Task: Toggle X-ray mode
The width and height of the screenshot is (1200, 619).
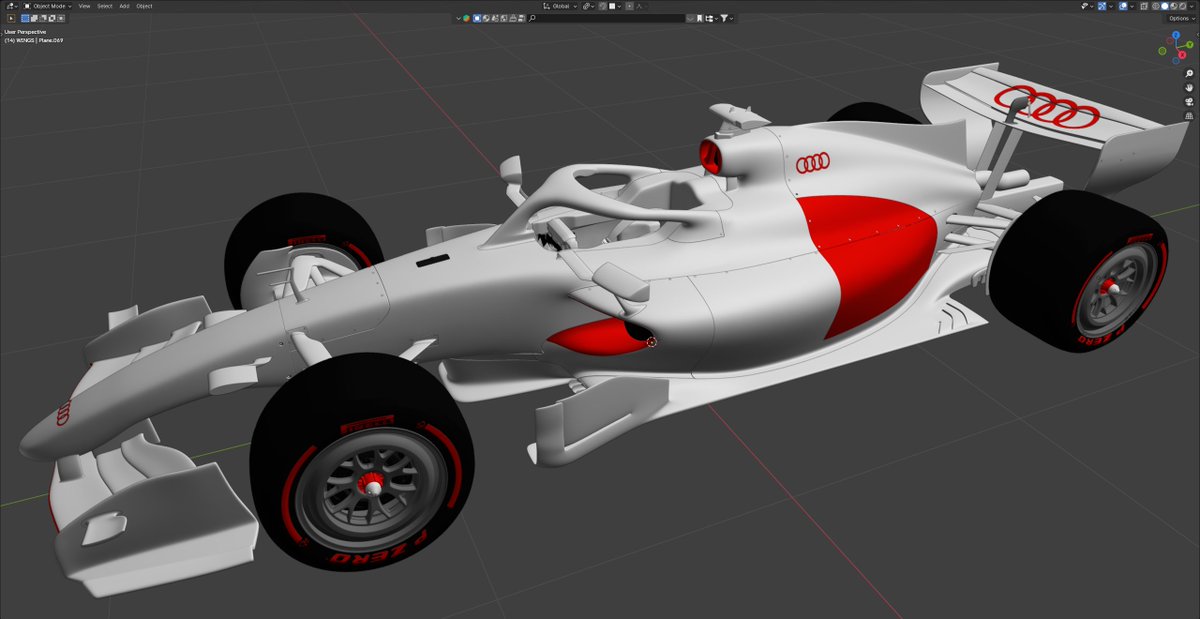Action: click(x=1144, y=6)
